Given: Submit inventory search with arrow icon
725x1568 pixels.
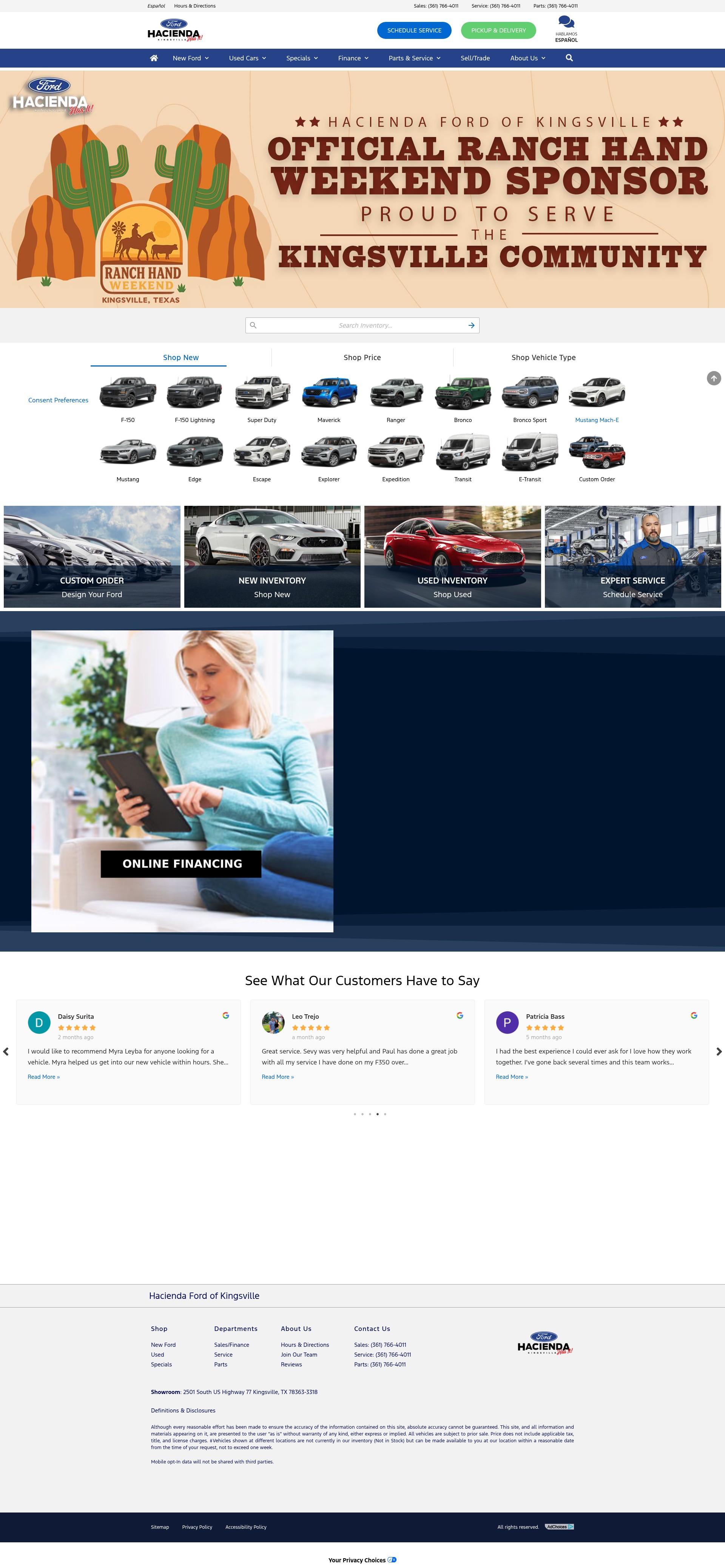Looking at the screenshot, I should pyautogui.click(x=471, y=325).
